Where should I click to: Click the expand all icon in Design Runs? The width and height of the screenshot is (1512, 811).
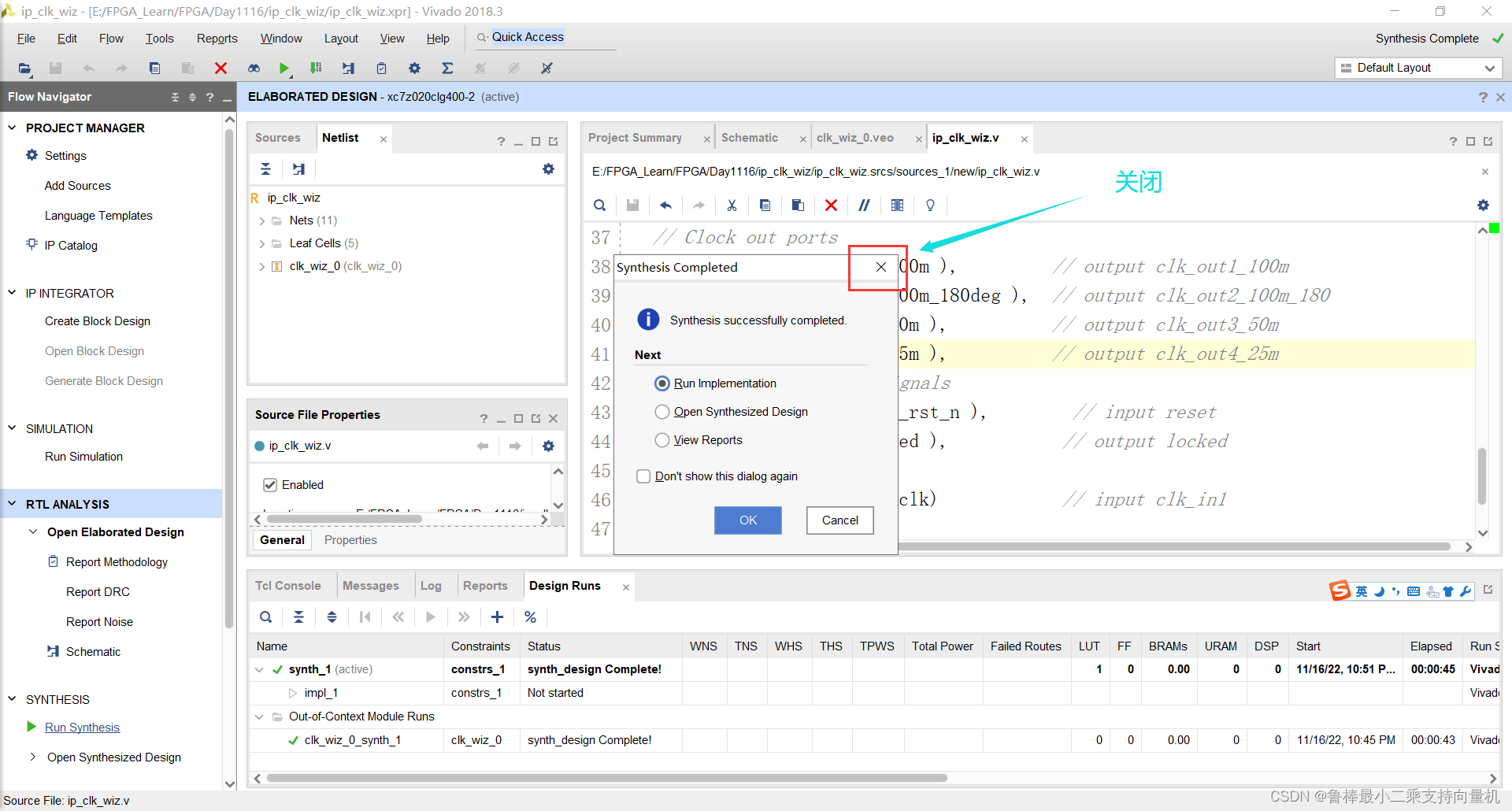pyautogui.click(x=332, y=617)
